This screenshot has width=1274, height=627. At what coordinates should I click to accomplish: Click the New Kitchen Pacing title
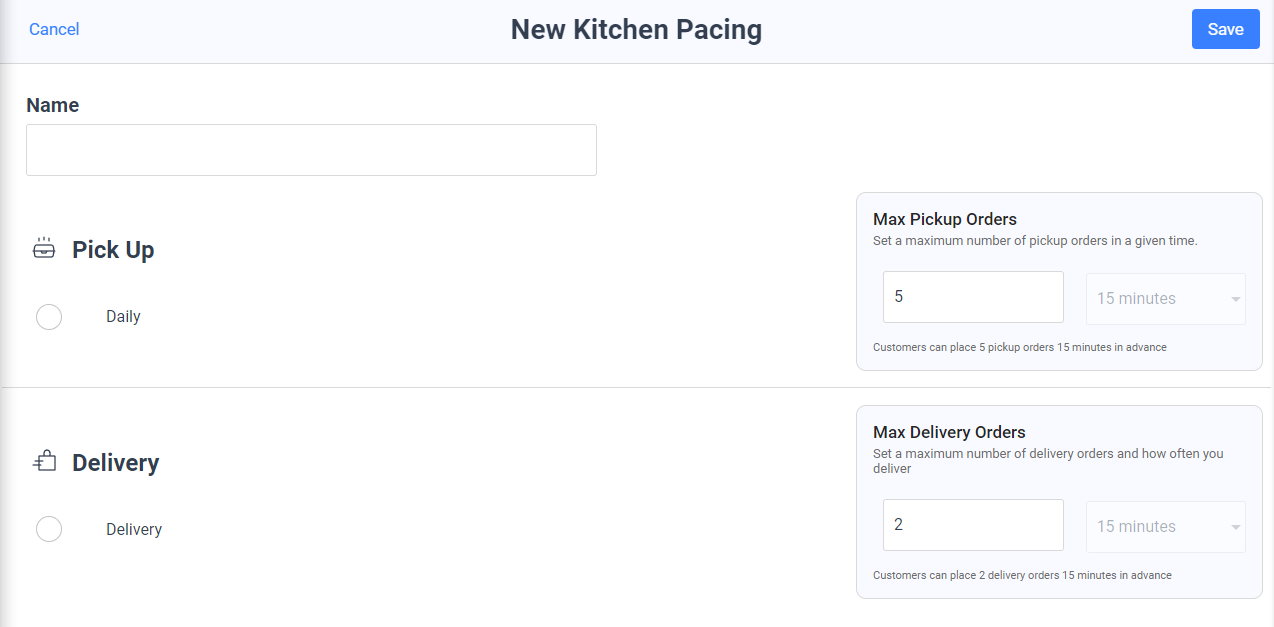[x=636, y=30]
